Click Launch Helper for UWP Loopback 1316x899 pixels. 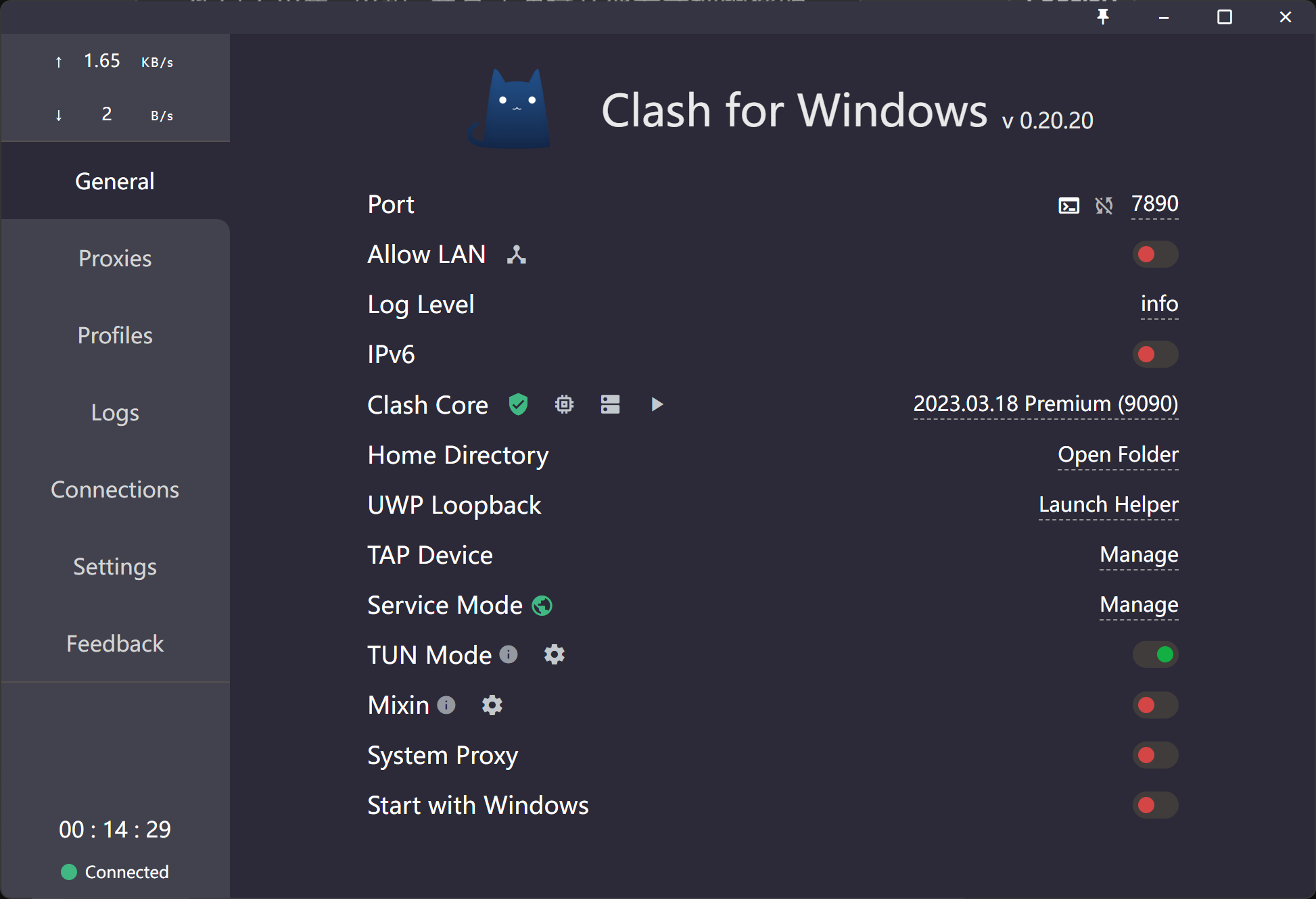pos(1108,505)
